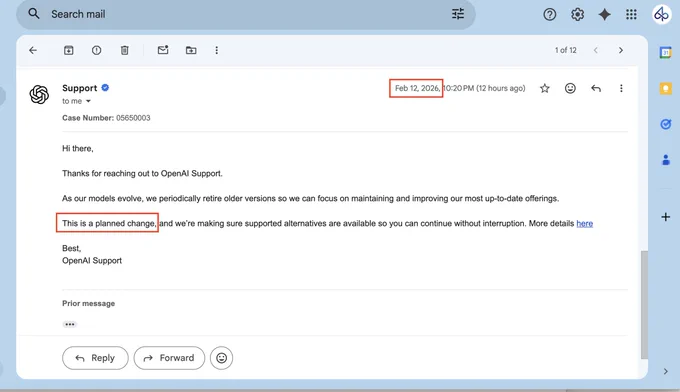Open toolbar More options menu

[216, 50]
